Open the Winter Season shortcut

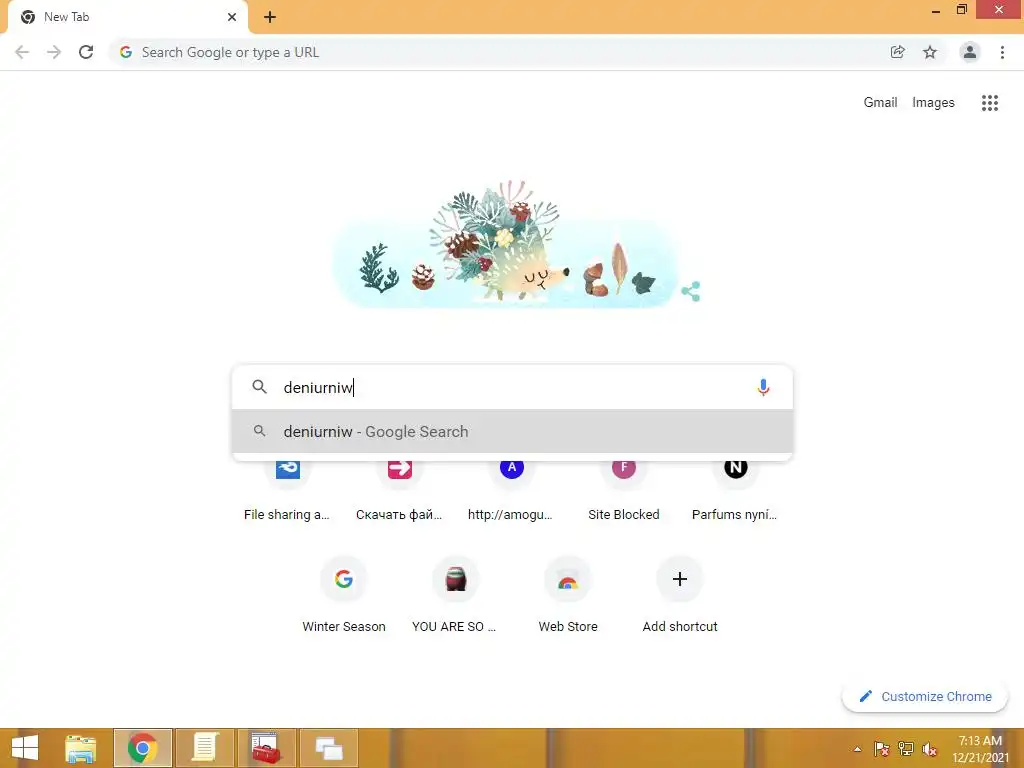click(344, 594)
